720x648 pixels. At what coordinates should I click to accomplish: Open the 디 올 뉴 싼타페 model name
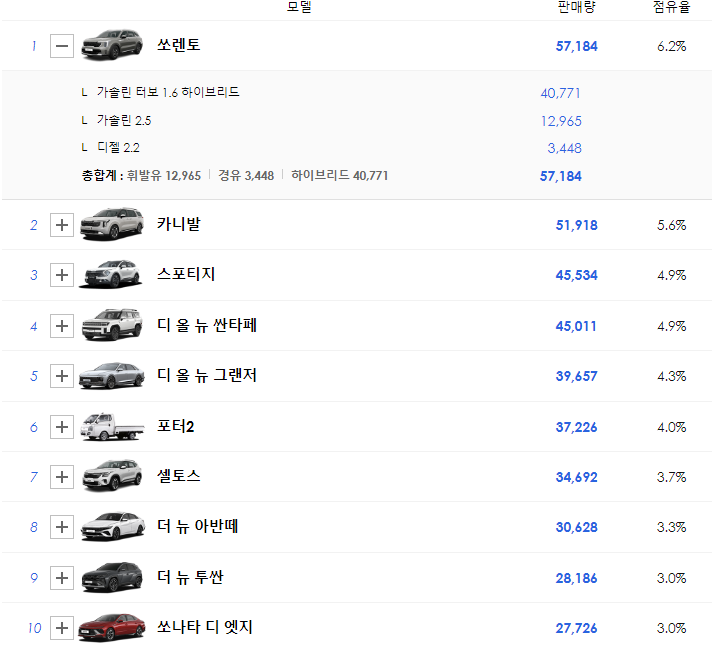(x=207, y=325)
